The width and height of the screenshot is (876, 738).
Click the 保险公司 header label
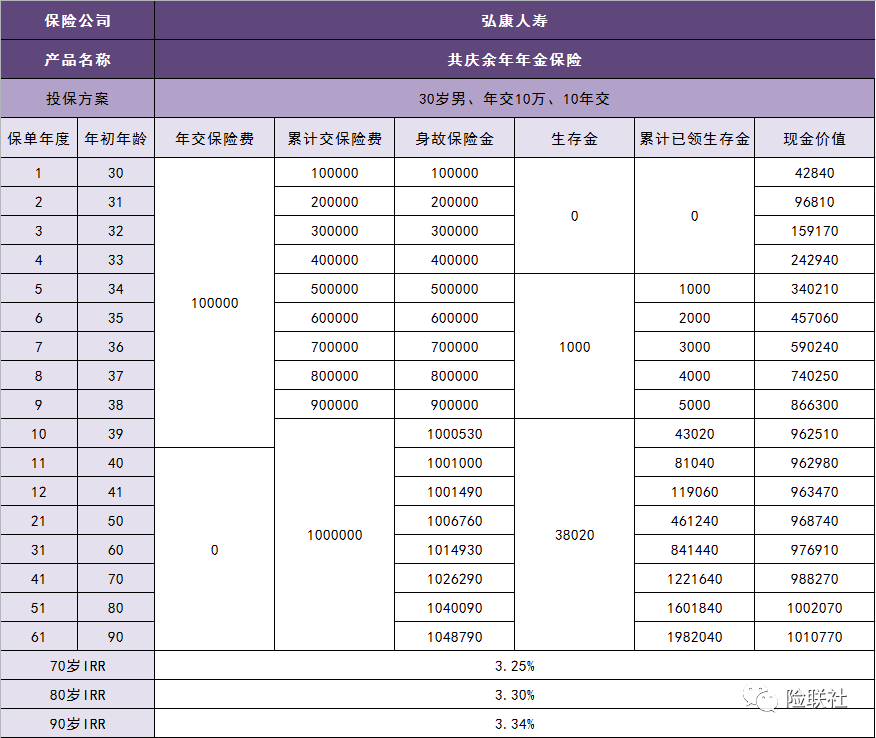pos(78,21)
